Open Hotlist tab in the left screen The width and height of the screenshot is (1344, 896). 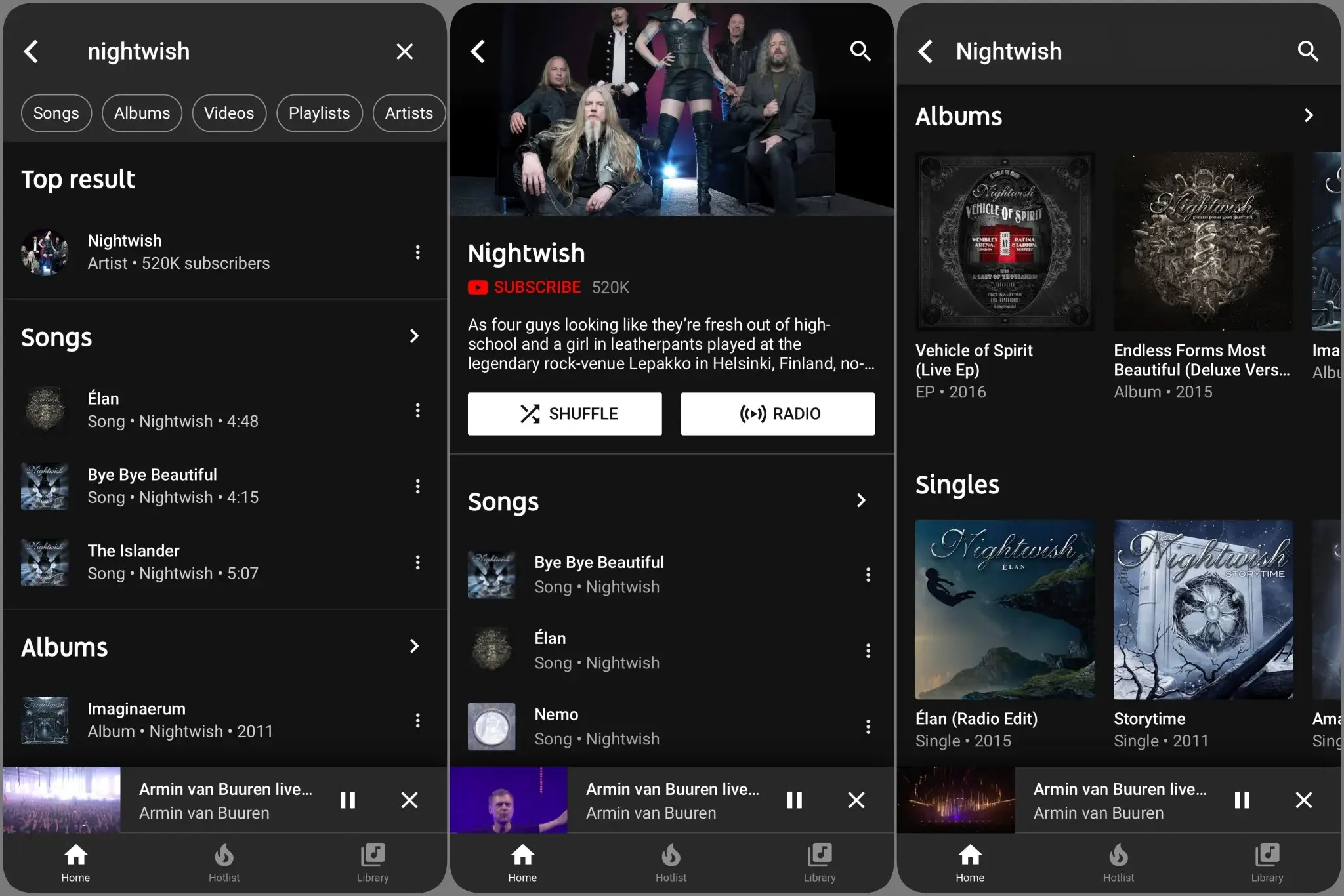point(224,863)
